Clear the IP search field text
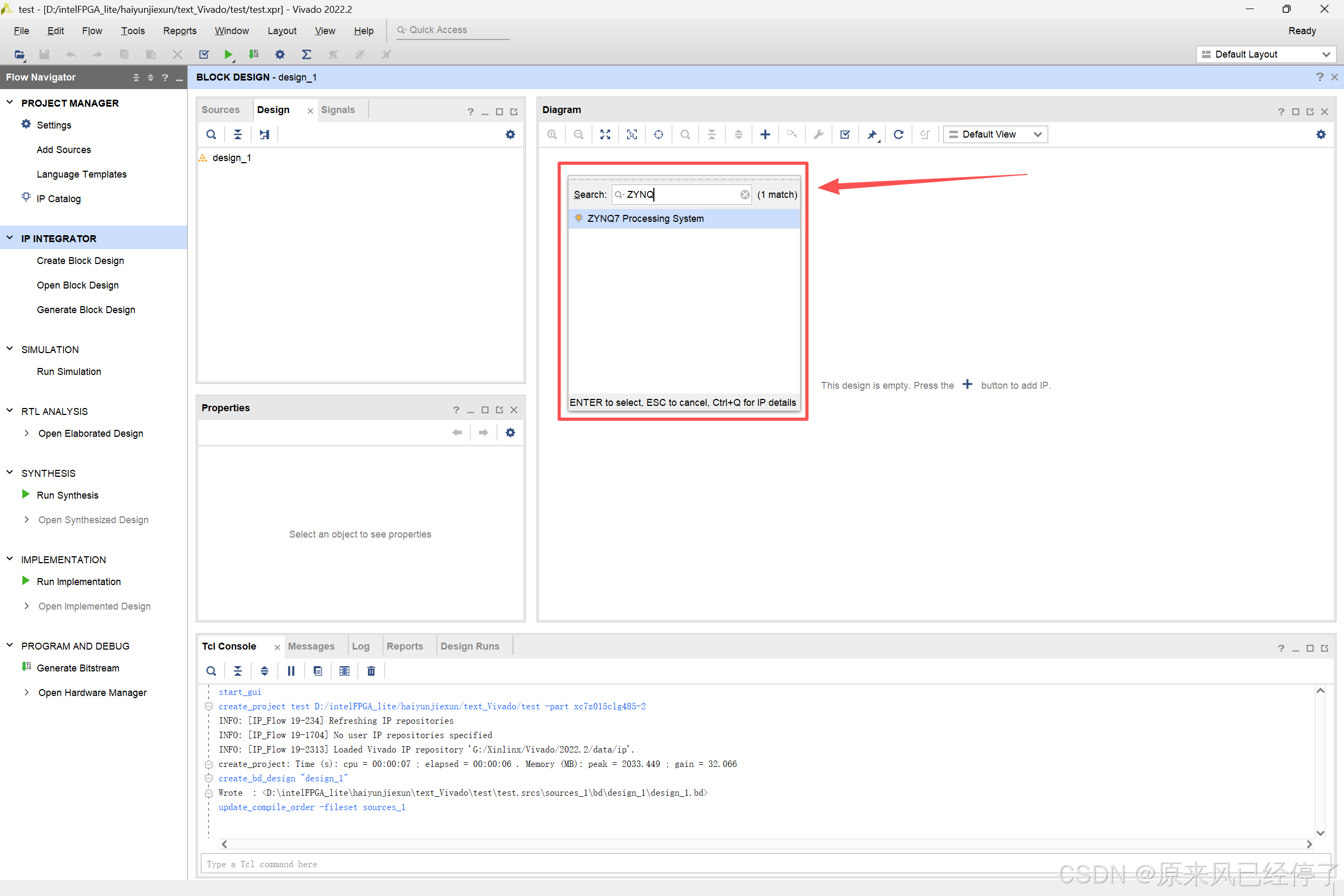Image resolution: width=1344 pixels, height=896 pixels. 745,195
